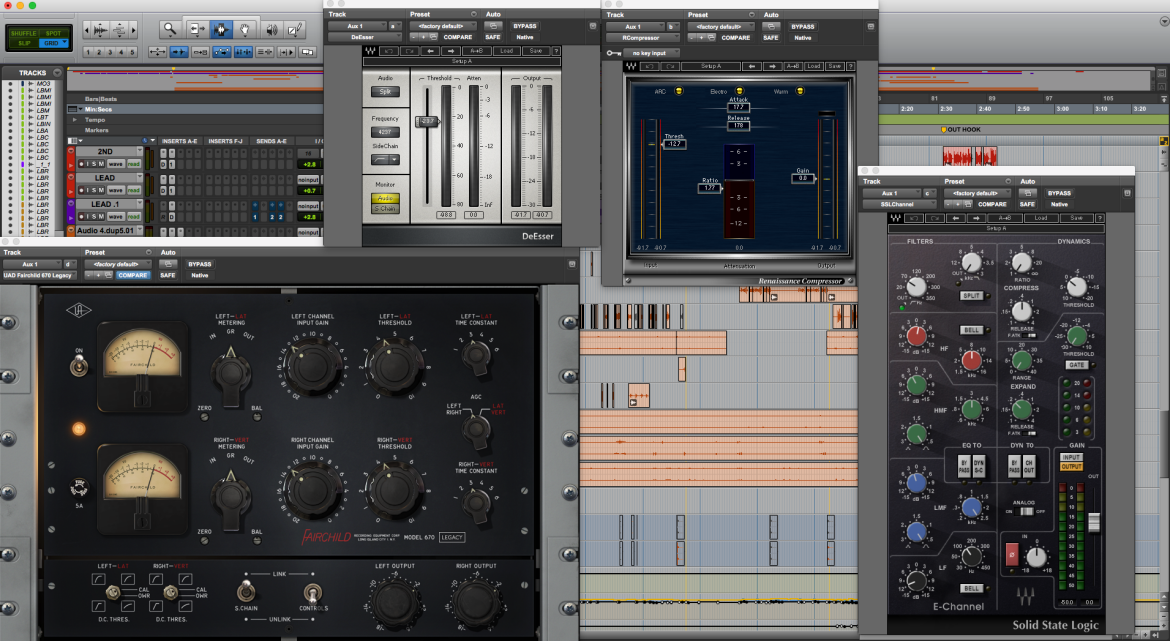Image resolution: width=1170 pixels, height=641 pixels.
Task: Open the RCompressor question mark help
Action: [x=851, y=66]
